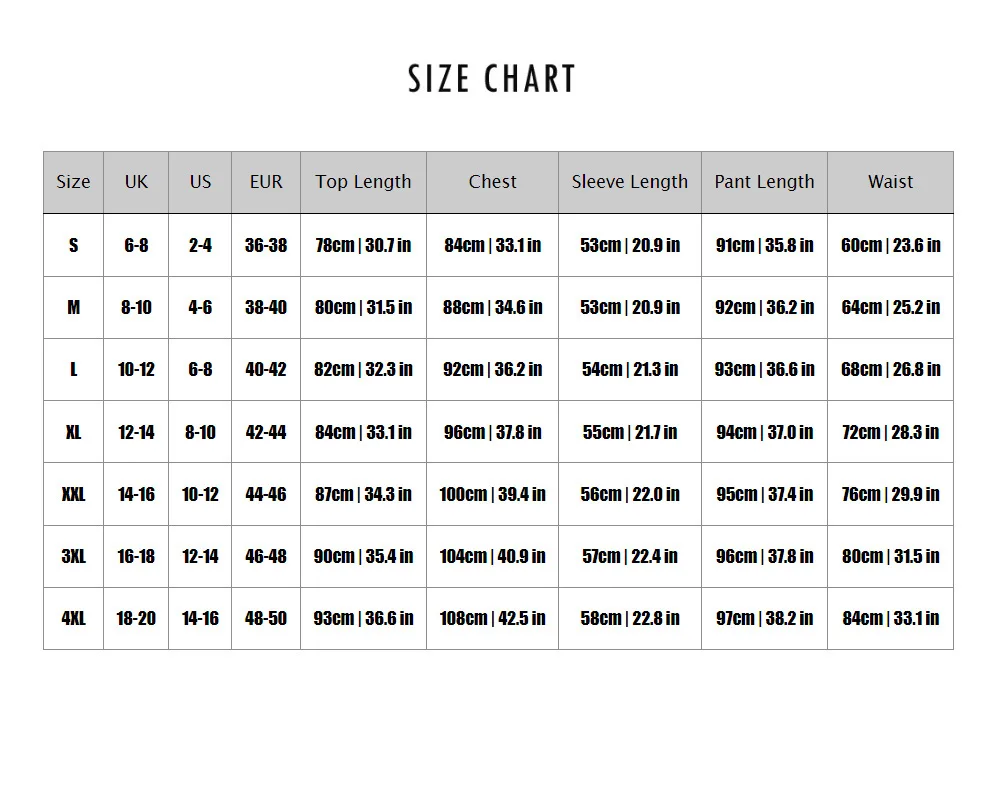
Task: Click the 44-46 EUR size cell
Action: tap(266, 494)
